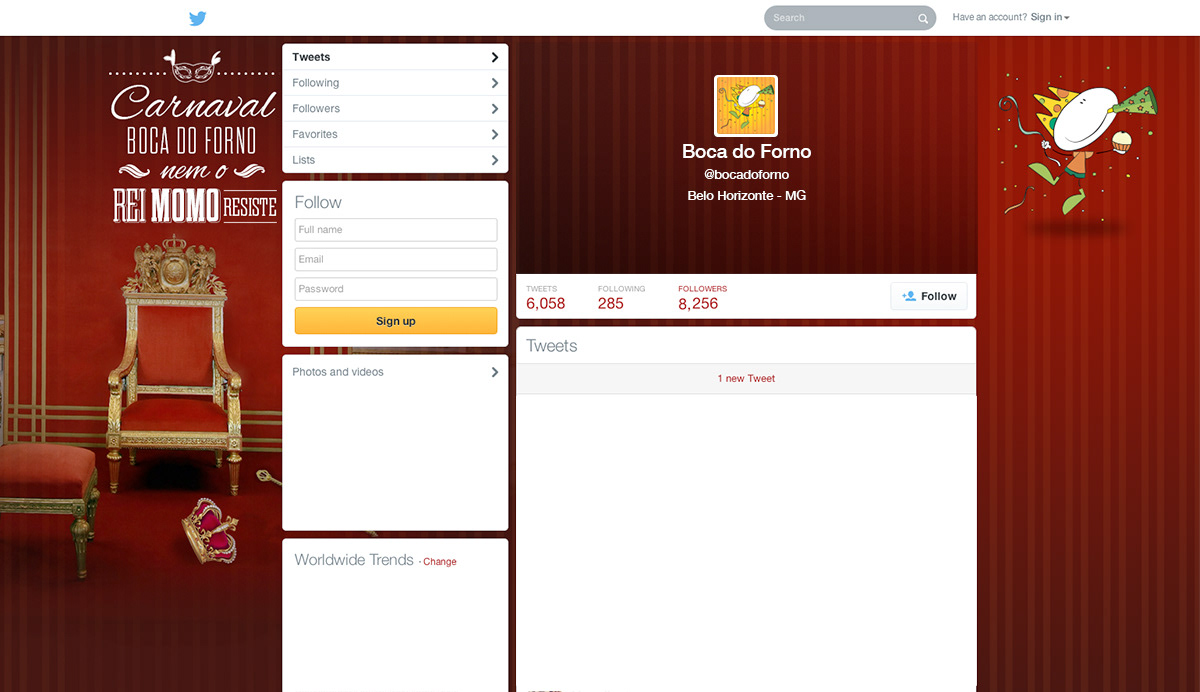The height and width of the screenshot is (692, 1200).
Task: Click the Boca do Forno profile name
Action: pyautogui.click(x=746, y=152)
